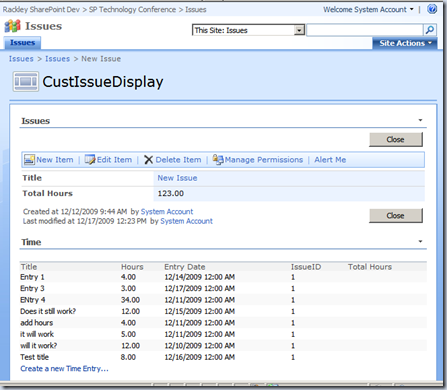Click the Entry Date column header

(185, 267)
